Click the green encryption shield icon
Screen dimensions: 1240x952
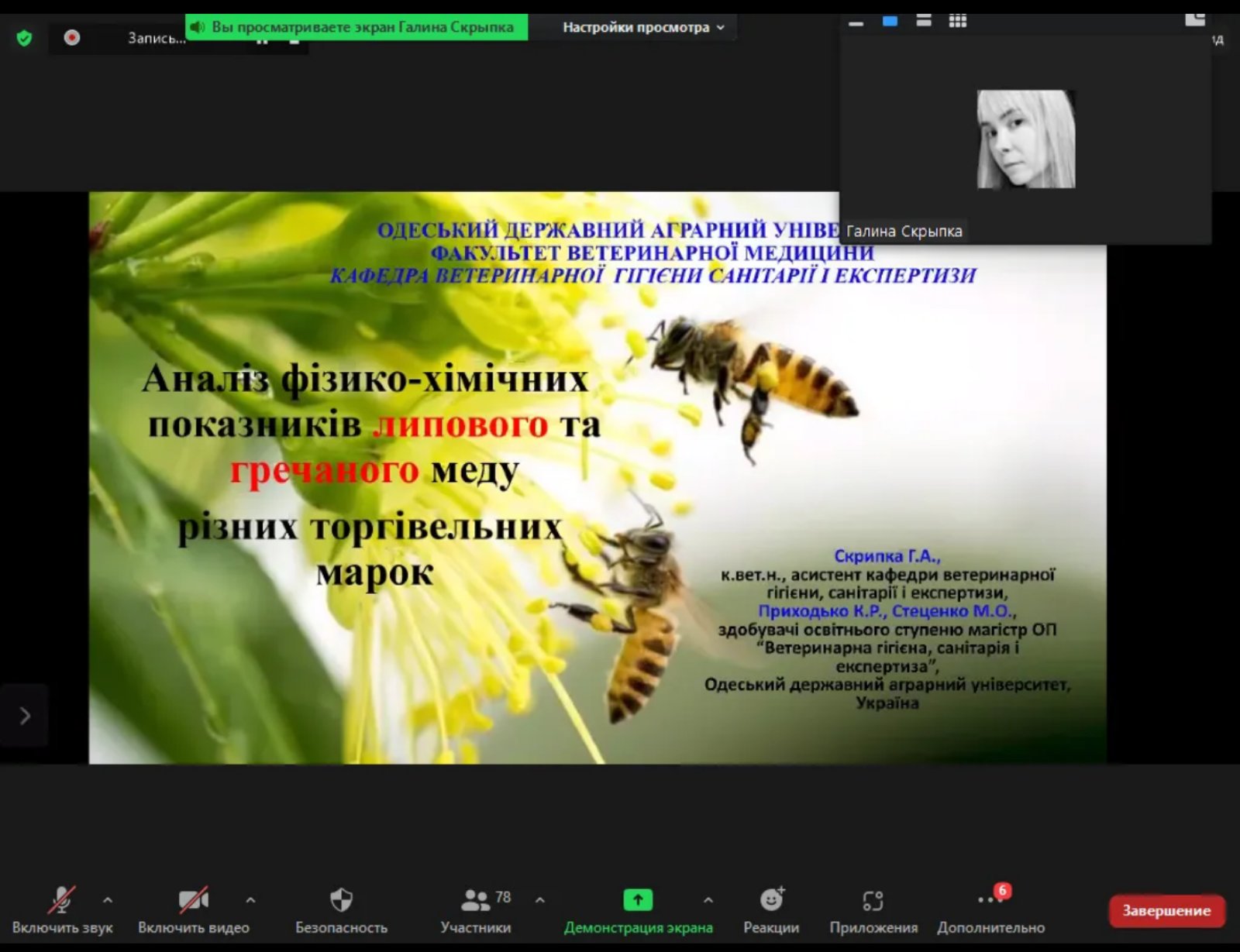point(24,37)
